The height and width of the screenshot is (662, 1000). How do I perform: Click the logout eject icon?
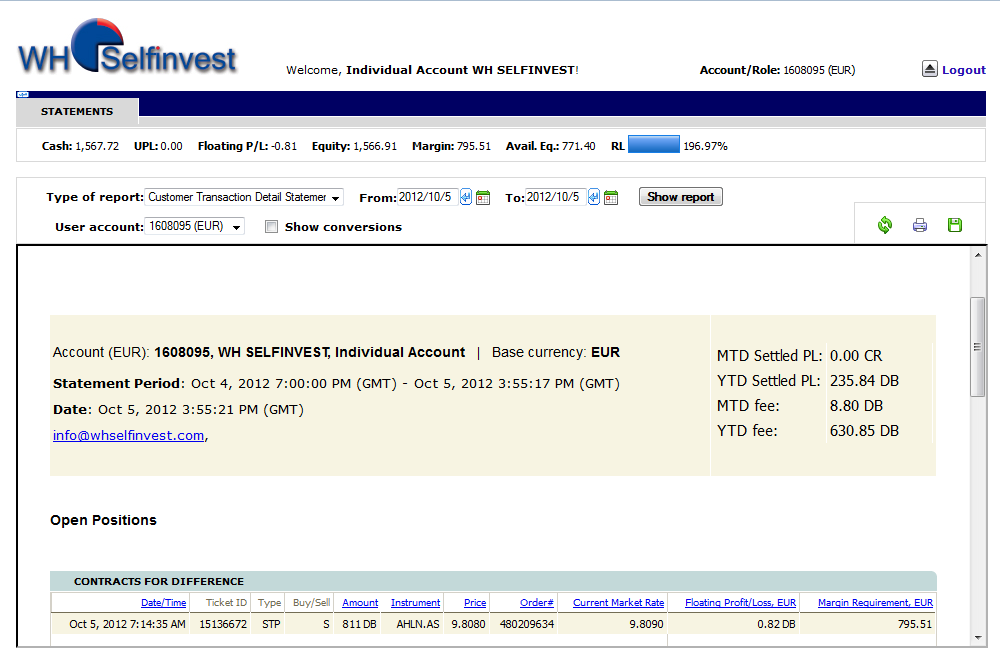[x=930, y=69]
